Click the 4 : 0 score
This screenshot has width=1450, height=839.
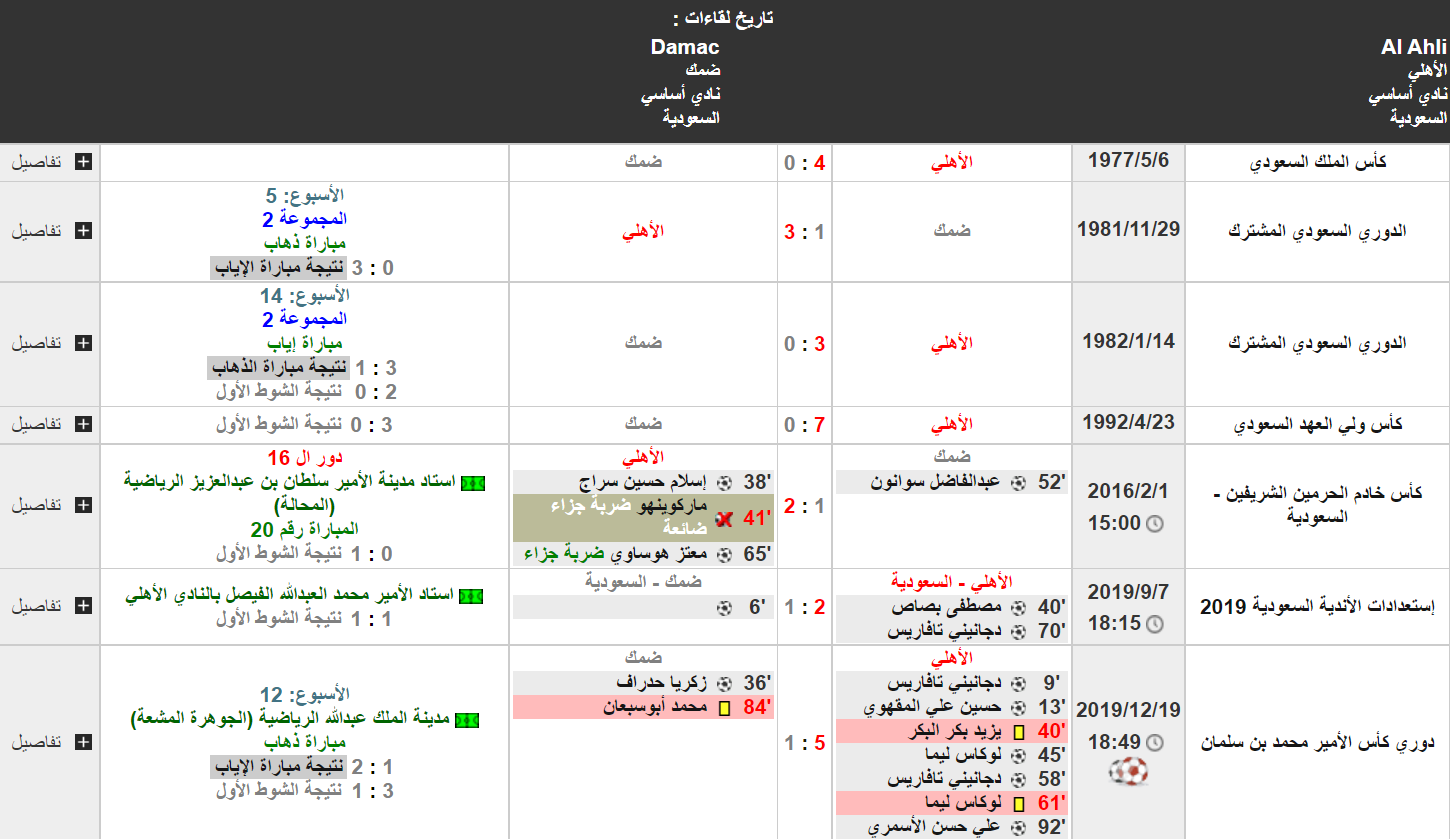tap(805, 163)
